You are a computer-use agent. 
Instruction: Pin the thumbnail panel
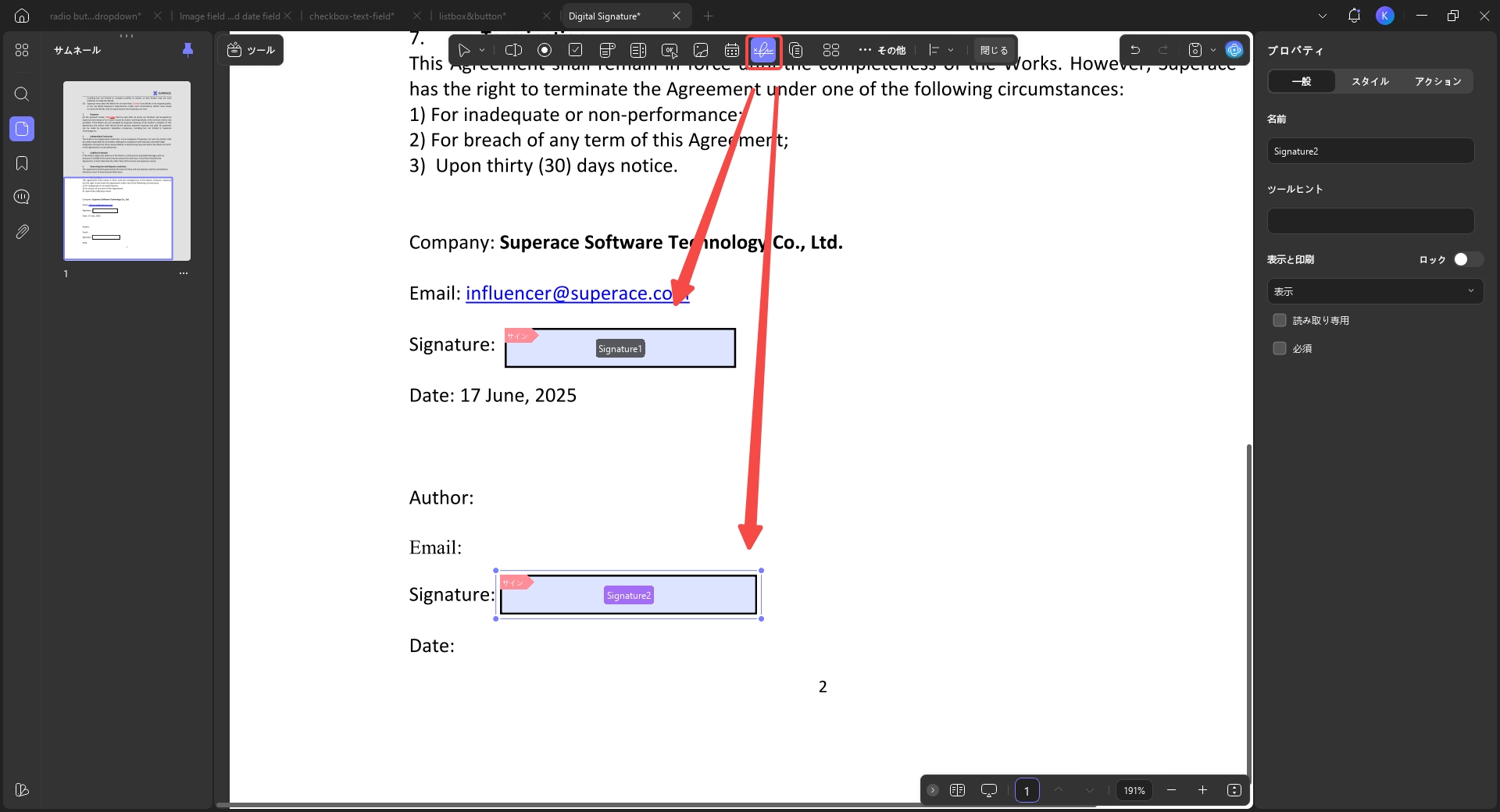pos(187,50)
